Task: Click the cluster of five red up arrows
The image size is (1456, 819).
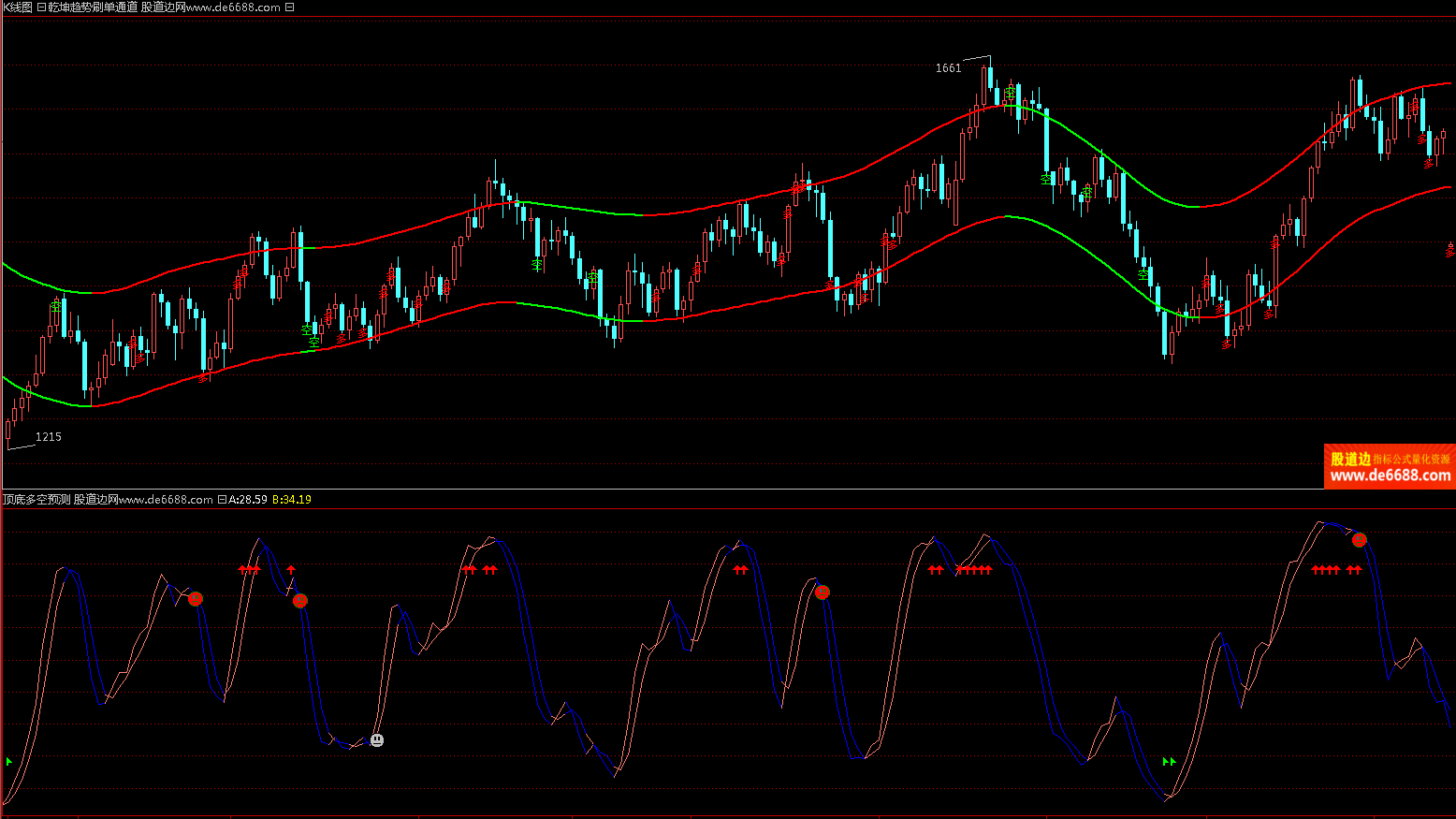Action: click(974, 570)
